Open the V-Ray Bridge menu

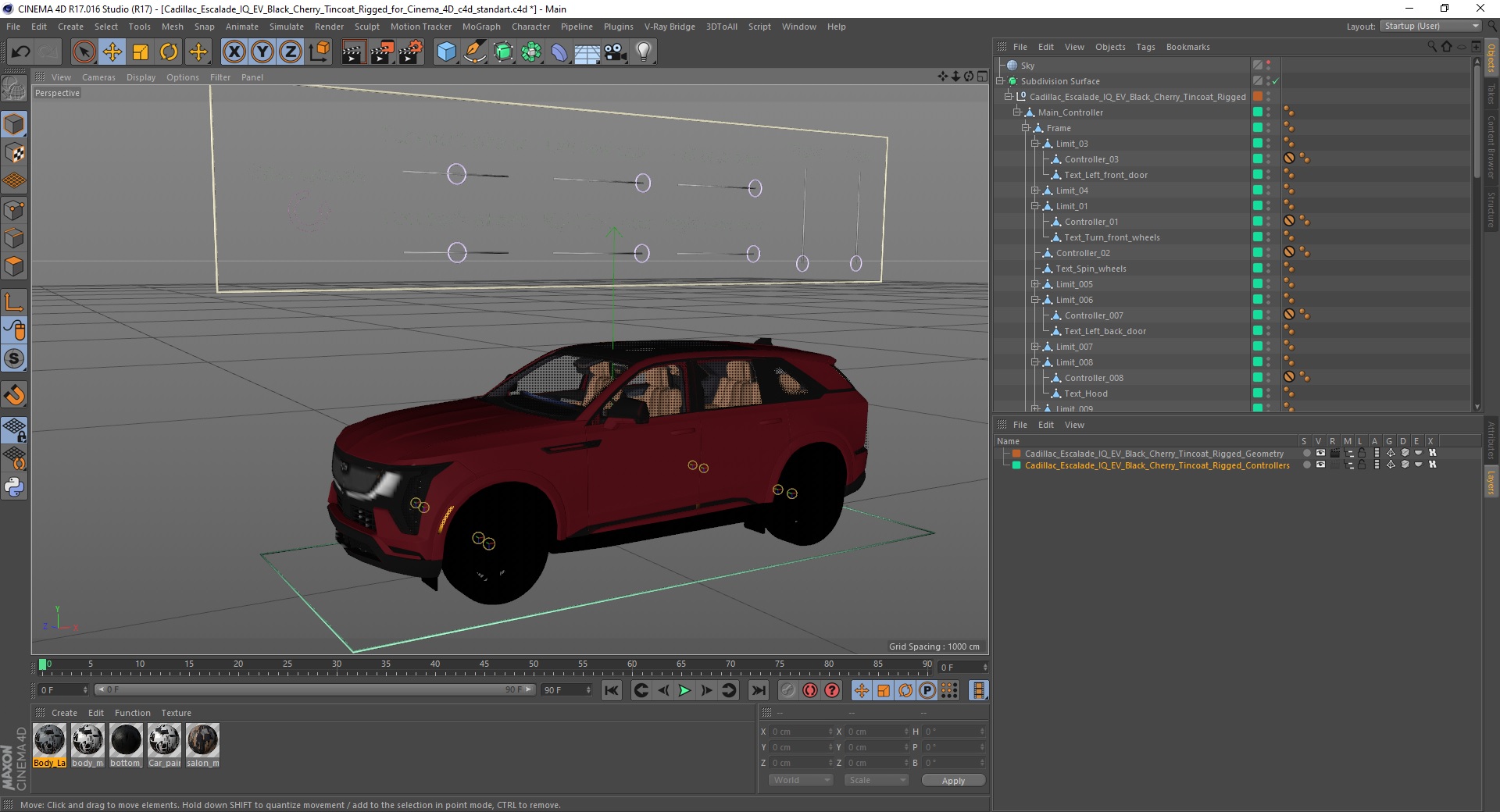(670, 27)
